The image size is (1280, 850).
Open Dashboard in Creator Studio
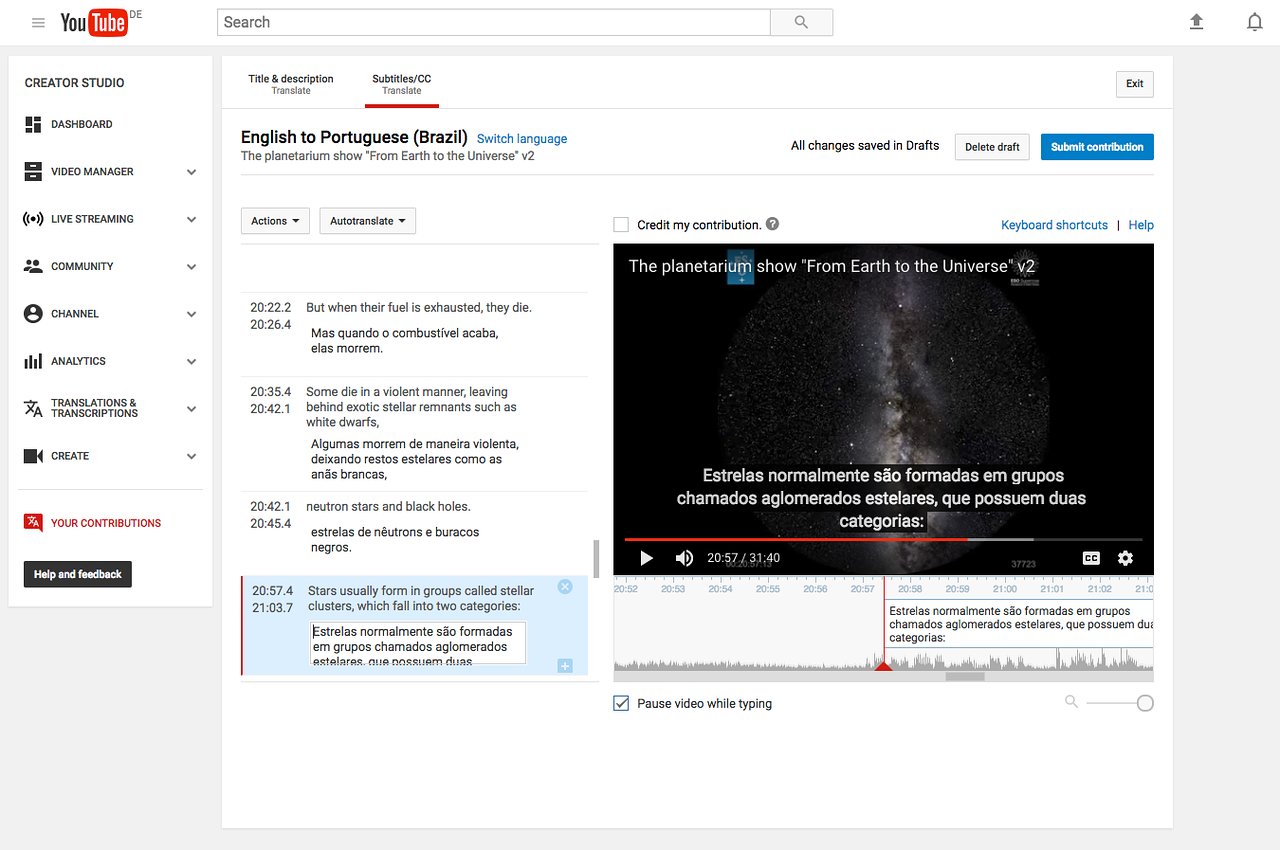[x=81, y=125]
